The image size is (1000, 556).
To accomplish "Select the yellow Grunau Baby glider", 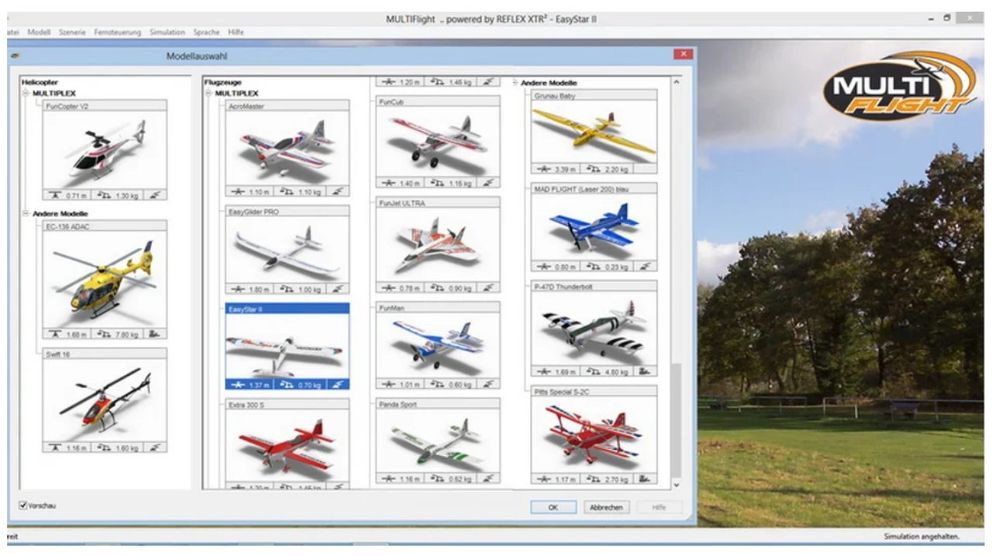I will click(594, 133).
